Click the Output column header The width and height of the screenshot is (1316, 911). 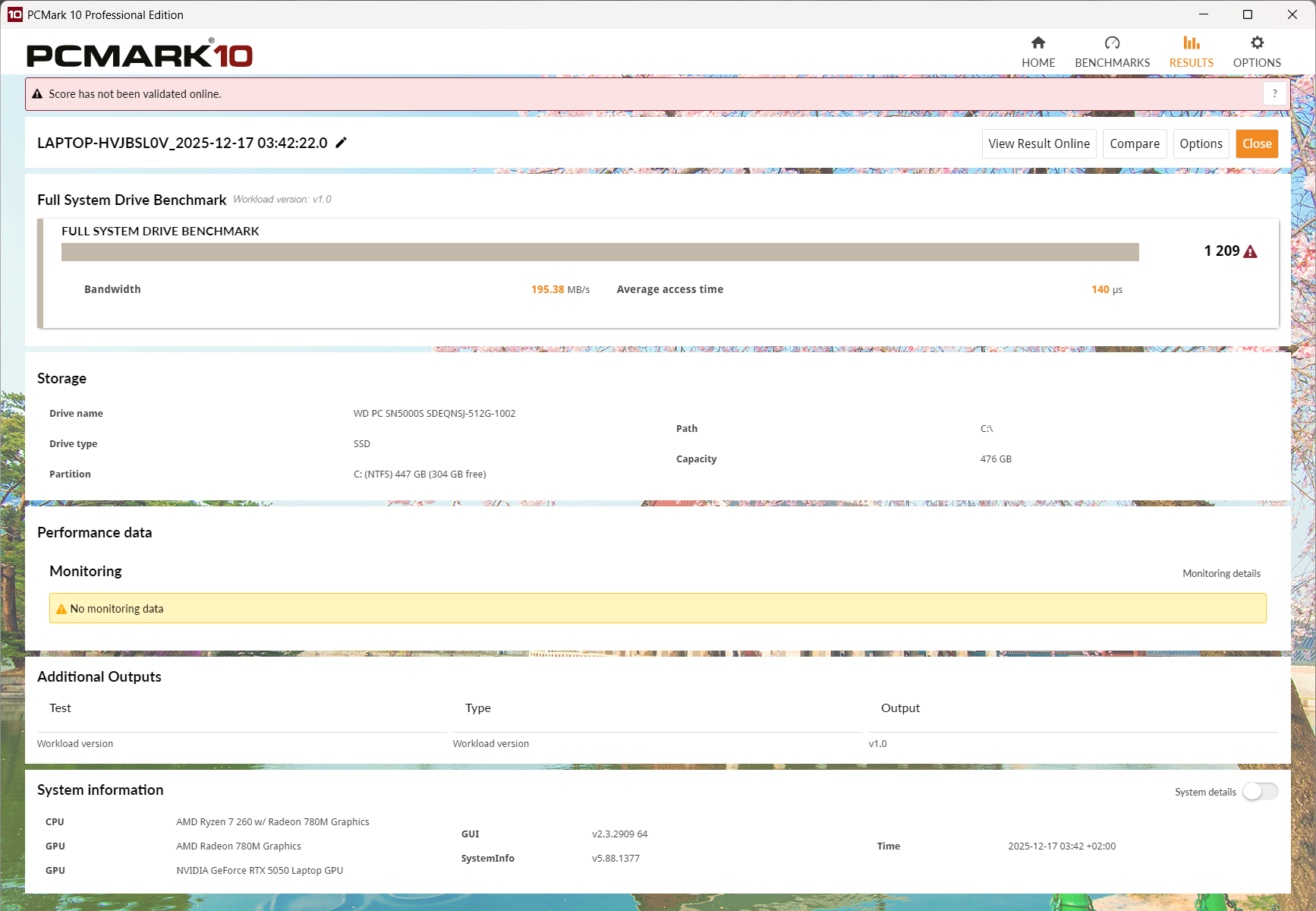click(900, 708)
